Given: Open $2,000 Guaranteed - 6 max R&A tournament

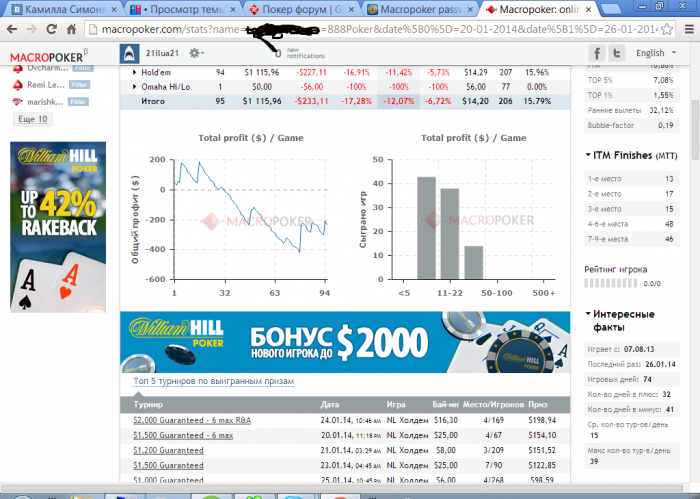Looking at the screenshot, I should pos(192,420).
